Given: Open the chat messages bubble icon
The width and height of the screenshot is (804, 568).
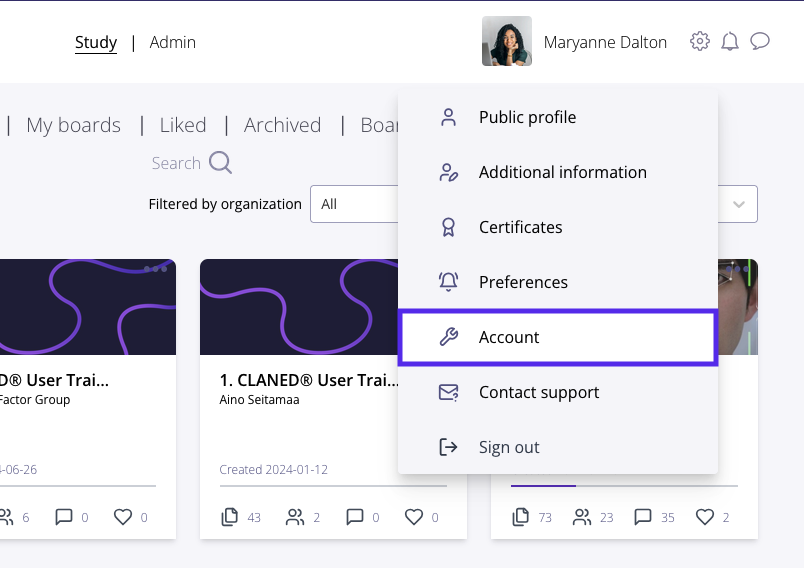Looking at the screenshot, I should (x=760, y=41).
